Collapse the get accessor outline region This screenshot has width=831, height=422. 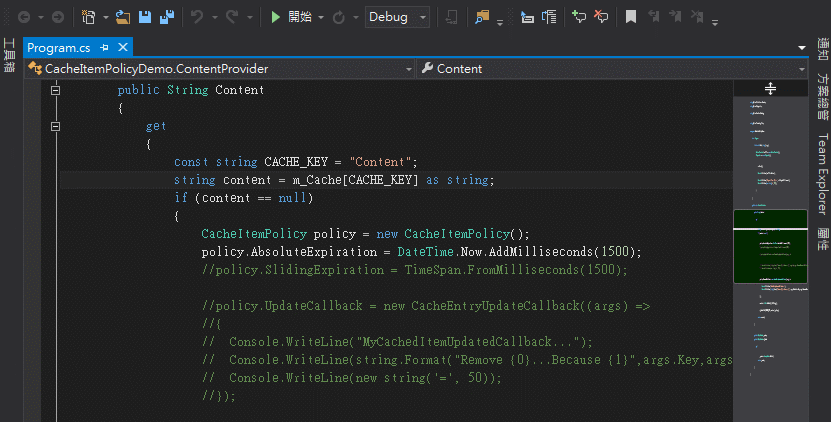(55, 126)
